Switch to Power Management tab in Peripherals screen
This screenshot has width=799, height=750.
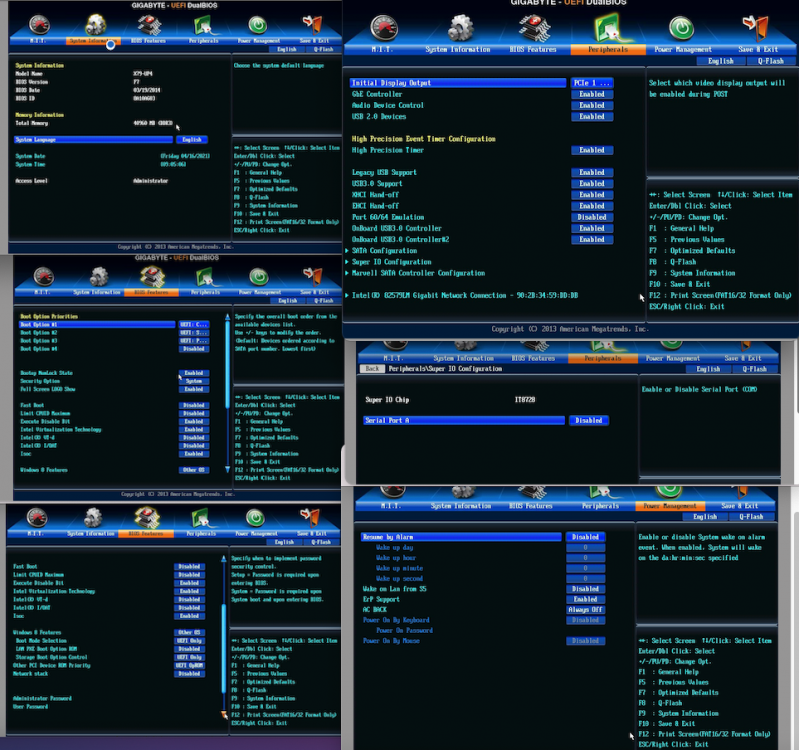point(683,49)
